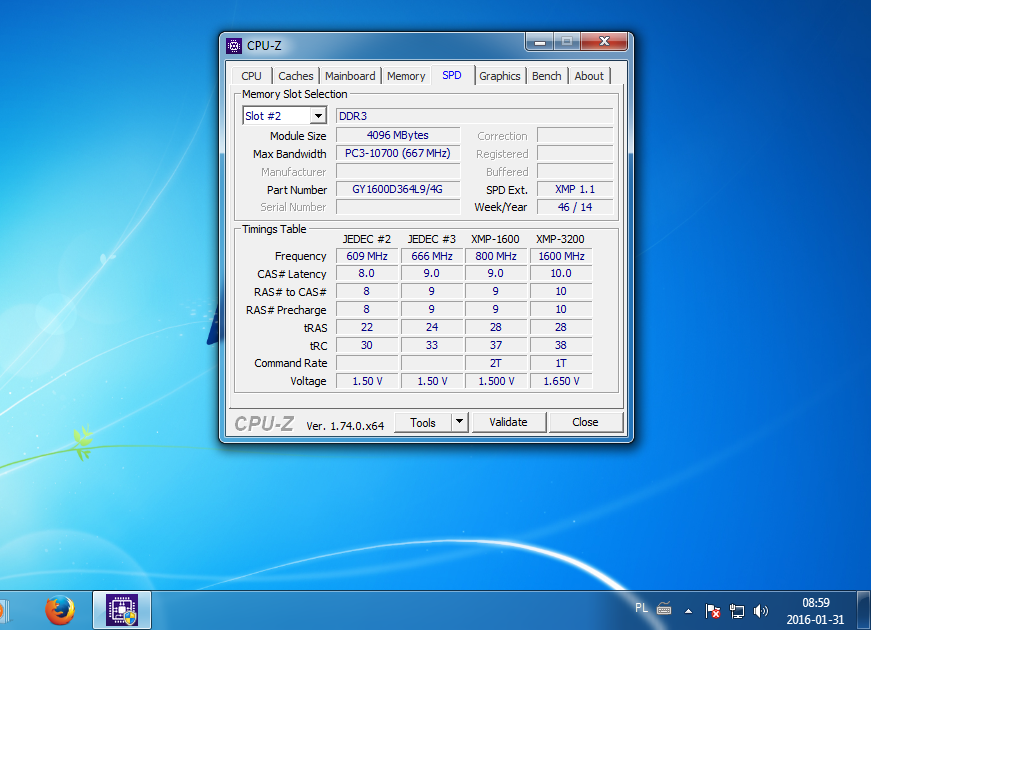This screenshot has height=768, width=1024.
Task: Open the volume speaker icon
Action: (x=760, y=611)
